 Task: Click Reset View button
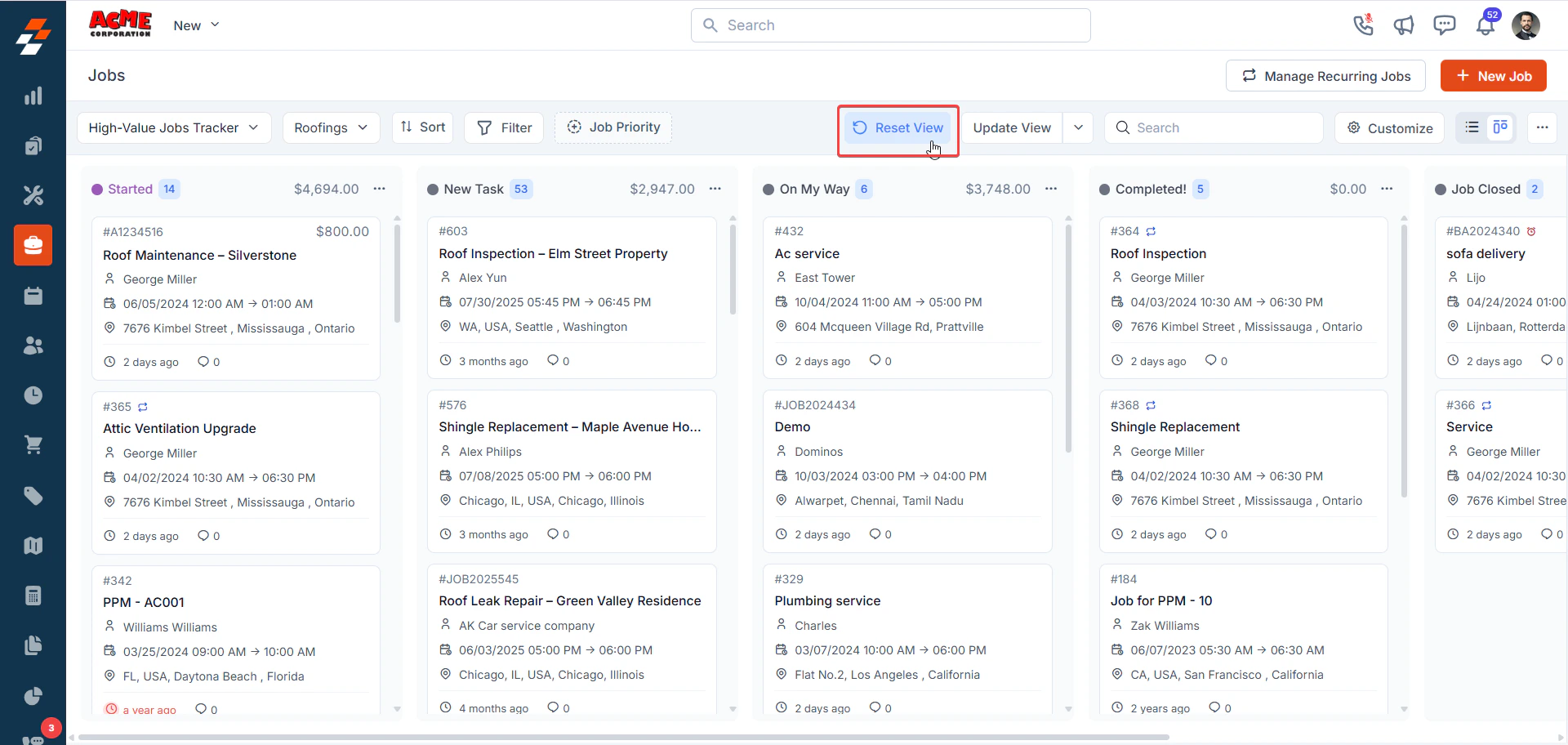pos(898,127)
